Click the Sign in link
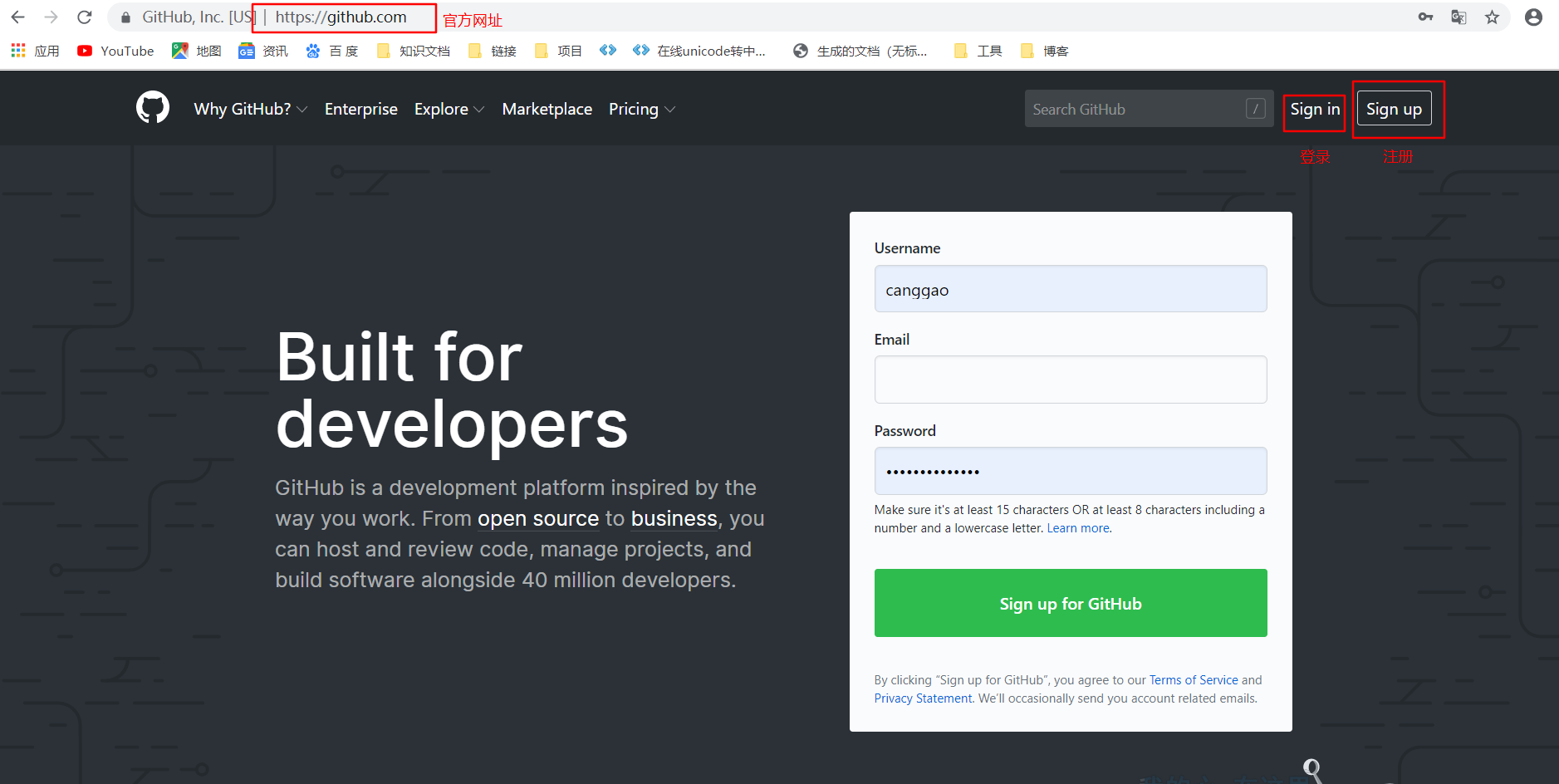Screen dimensions: 1559x784 coord(1315,109)
